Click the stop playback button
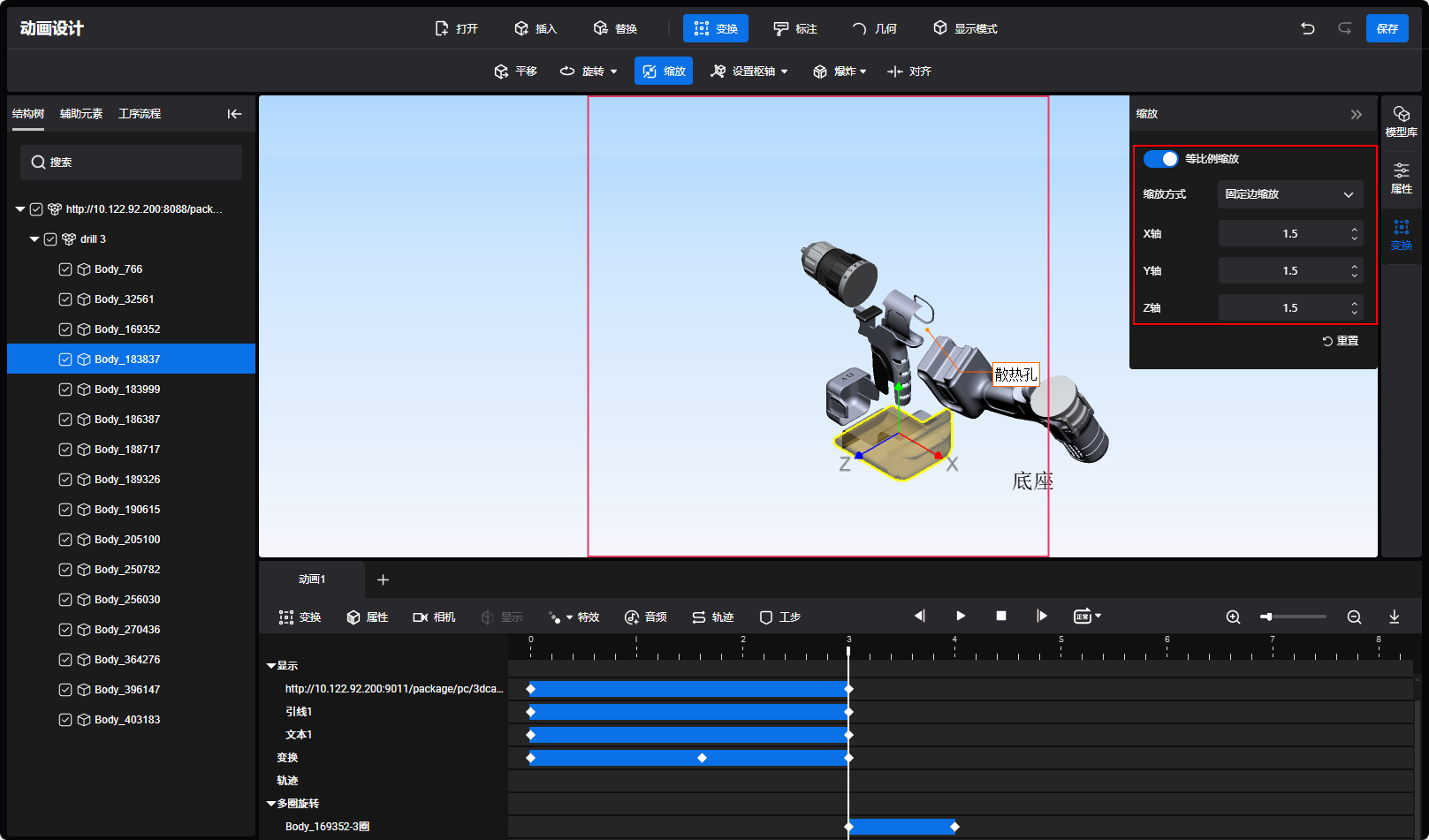 click(x=1001, y=616)
